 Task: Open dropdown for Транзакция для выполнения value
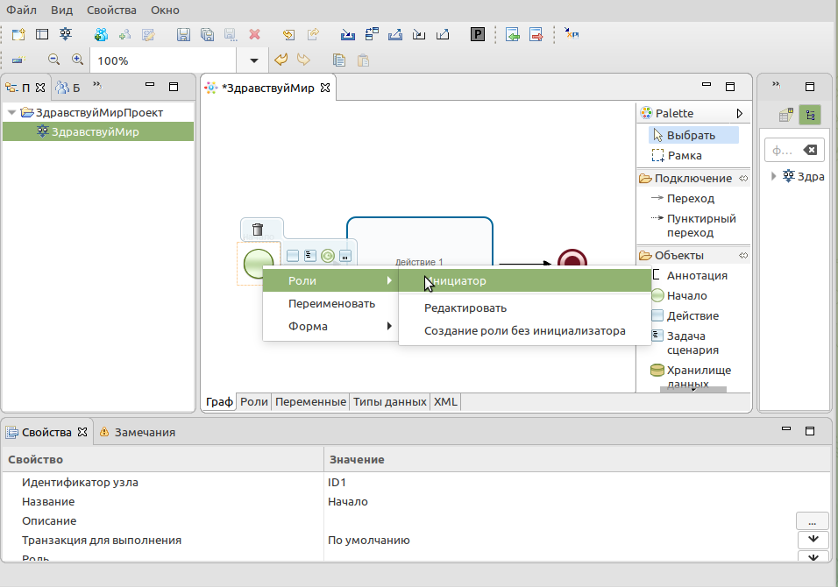(813, 539)
